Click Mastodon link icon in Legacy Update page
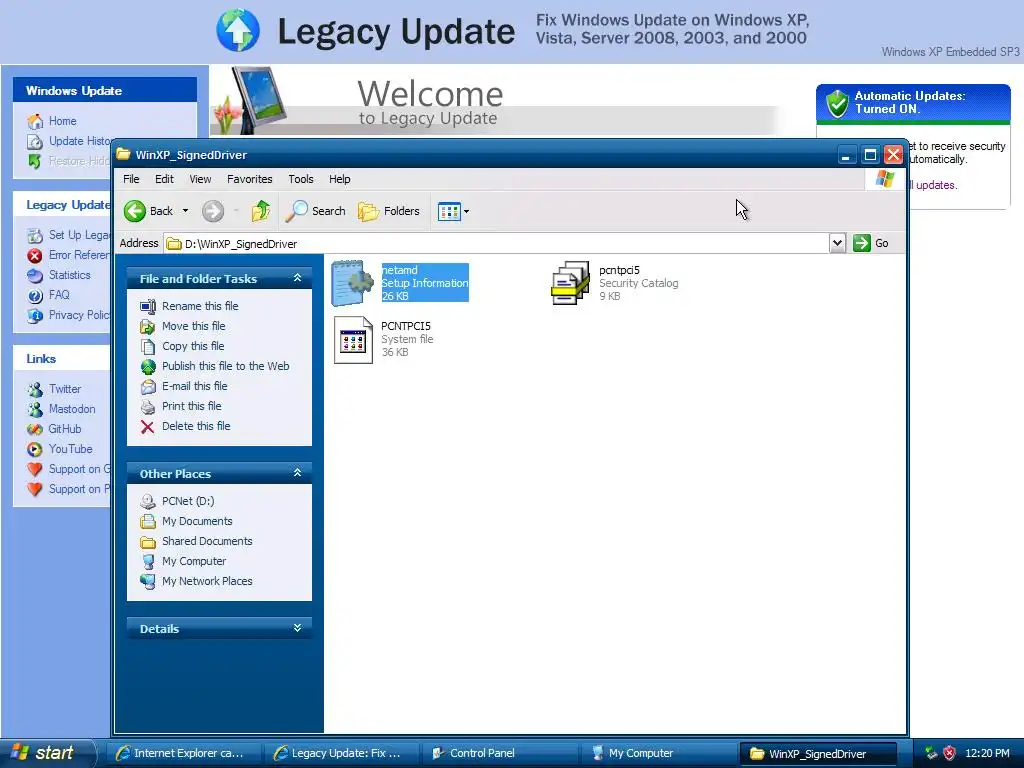The image size is (1024, 768). click(x=35, y=409)
